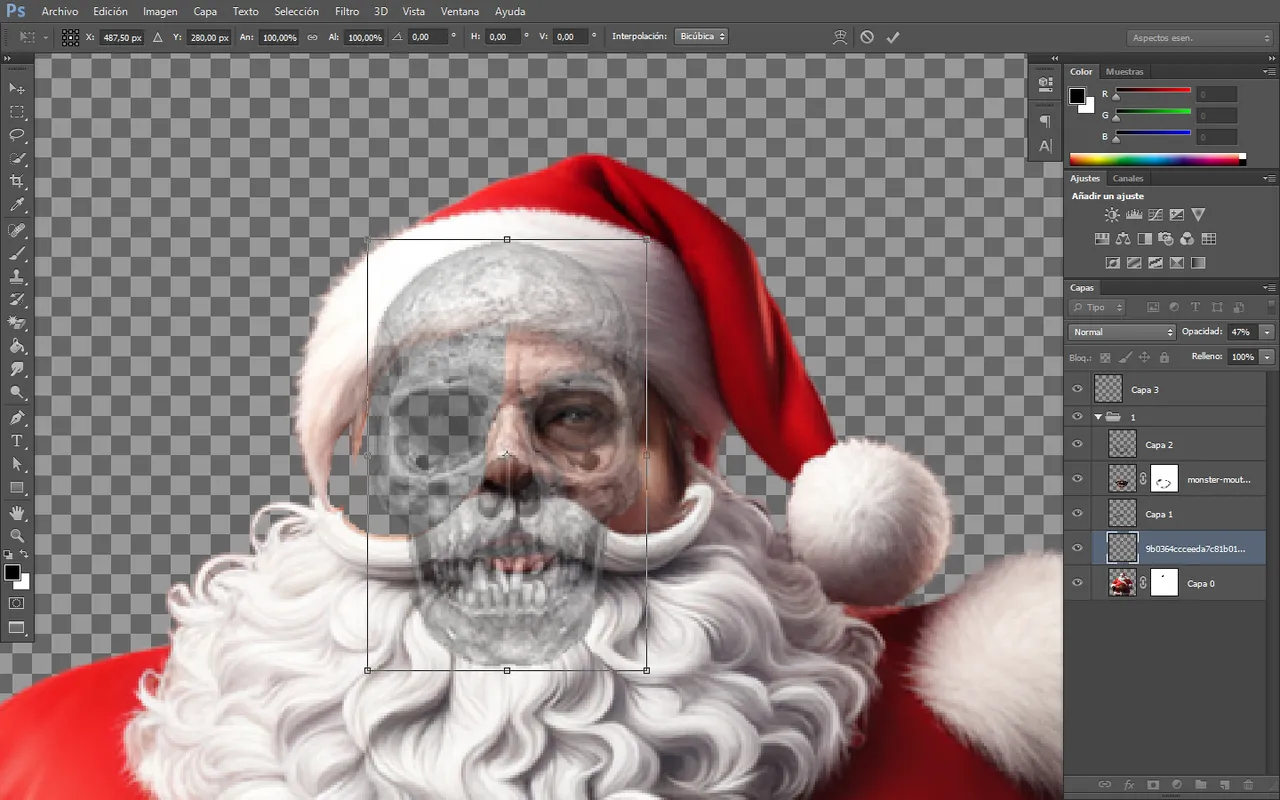Select the Spot Healing Brush tool
This screenshot has height=800, width=1280.
(17, 230)
